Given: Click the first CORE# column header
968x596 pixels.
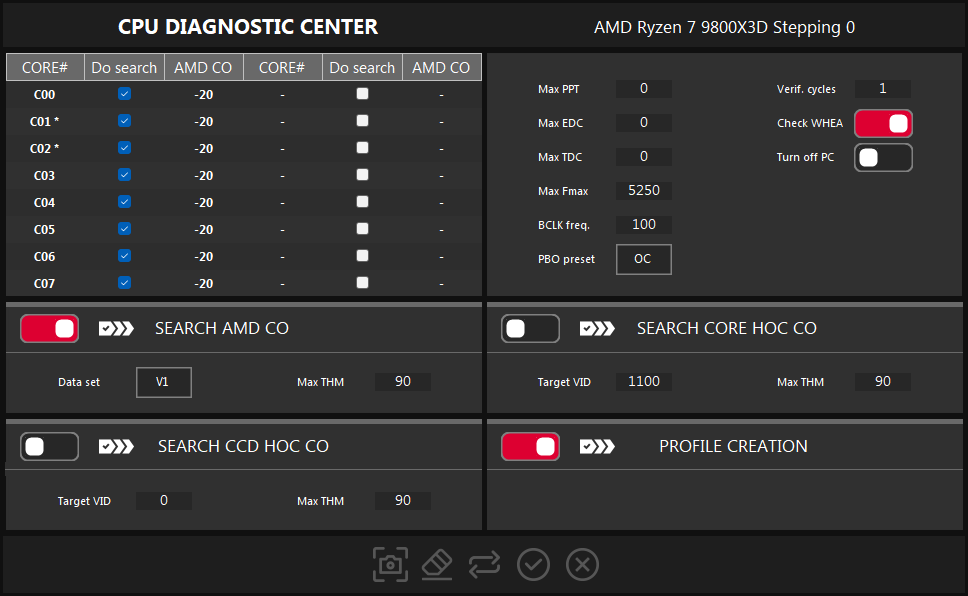Looking at the screenshot, I should [45, 68].
